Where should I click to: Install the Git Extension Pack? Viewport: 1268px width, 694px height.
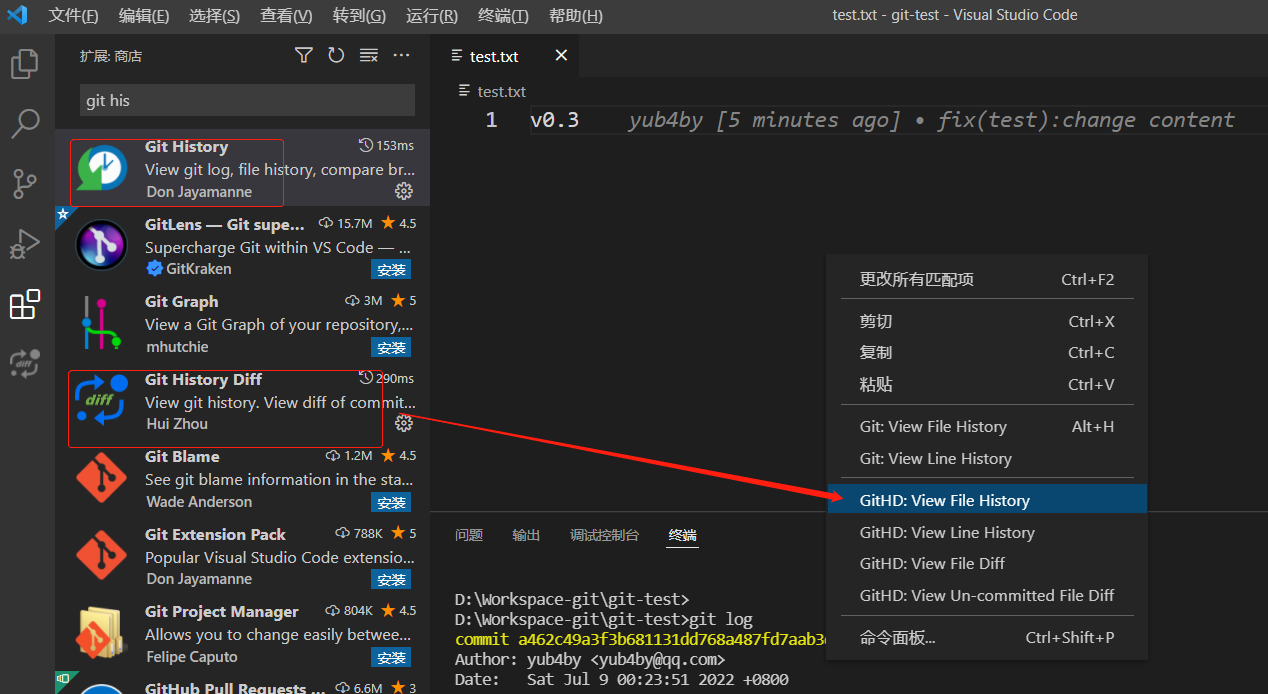coord(391,580)
